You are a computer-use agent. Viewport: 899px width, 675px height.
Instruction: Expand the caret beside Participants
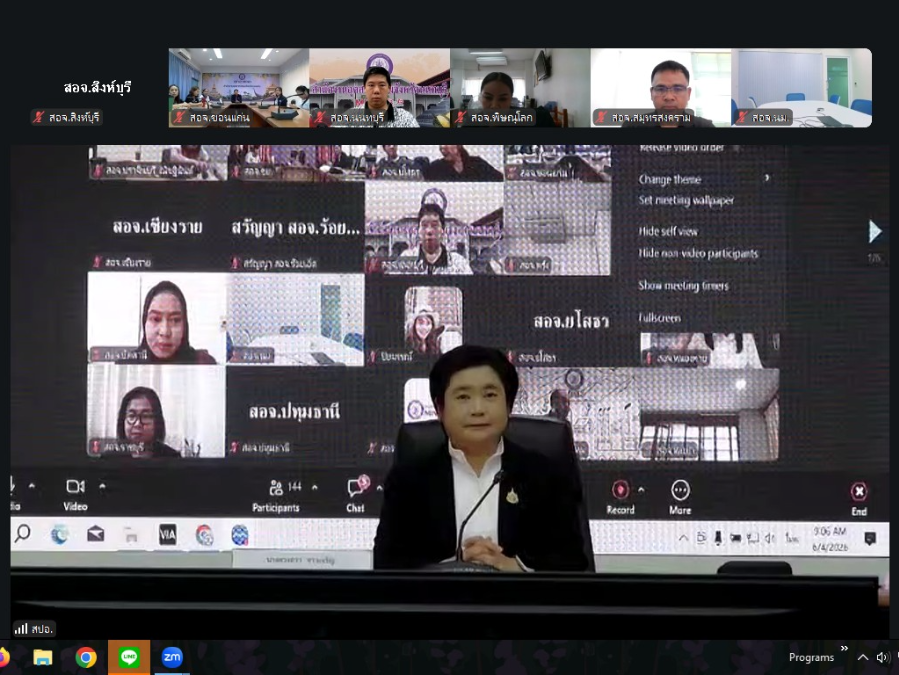coord(315,487)
